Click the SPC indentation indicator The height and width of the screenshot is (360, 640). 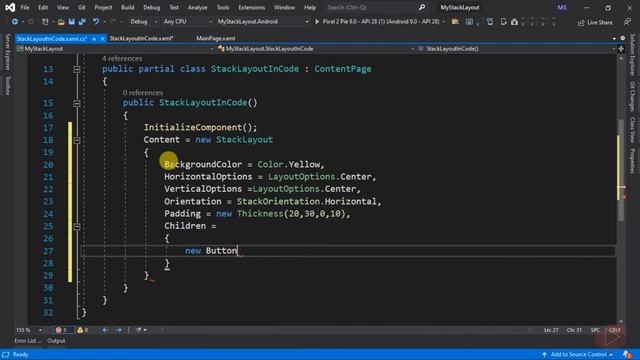pos(595,330)
